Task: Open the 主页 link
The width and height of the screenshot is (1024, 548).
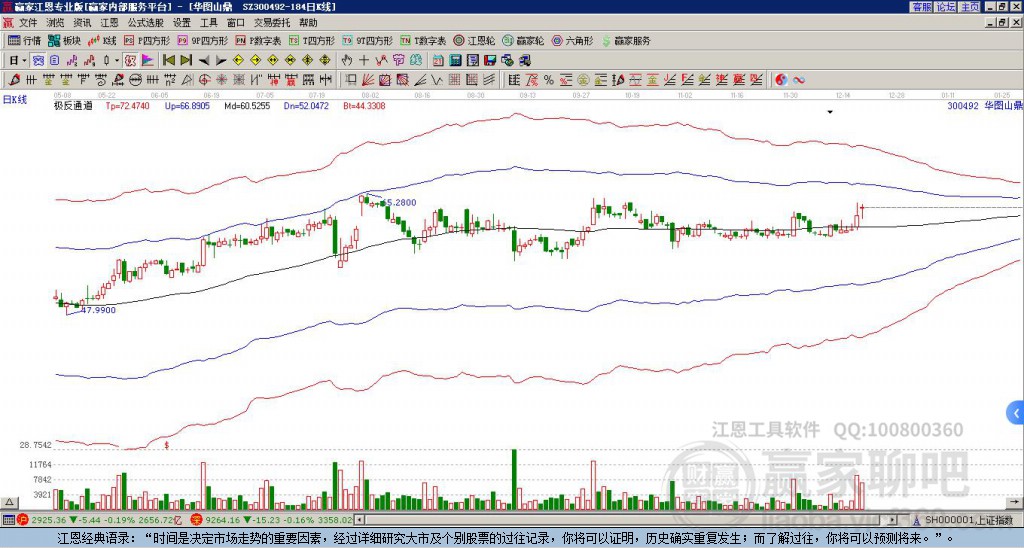Action: [970, 6]
